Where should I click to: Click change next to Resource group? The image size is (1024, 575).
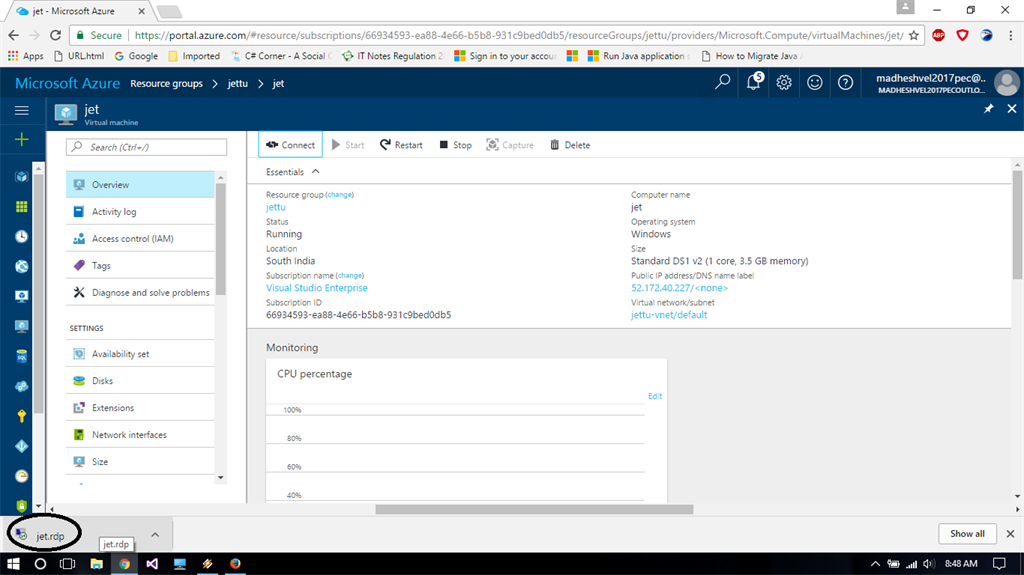coord(340,195)
